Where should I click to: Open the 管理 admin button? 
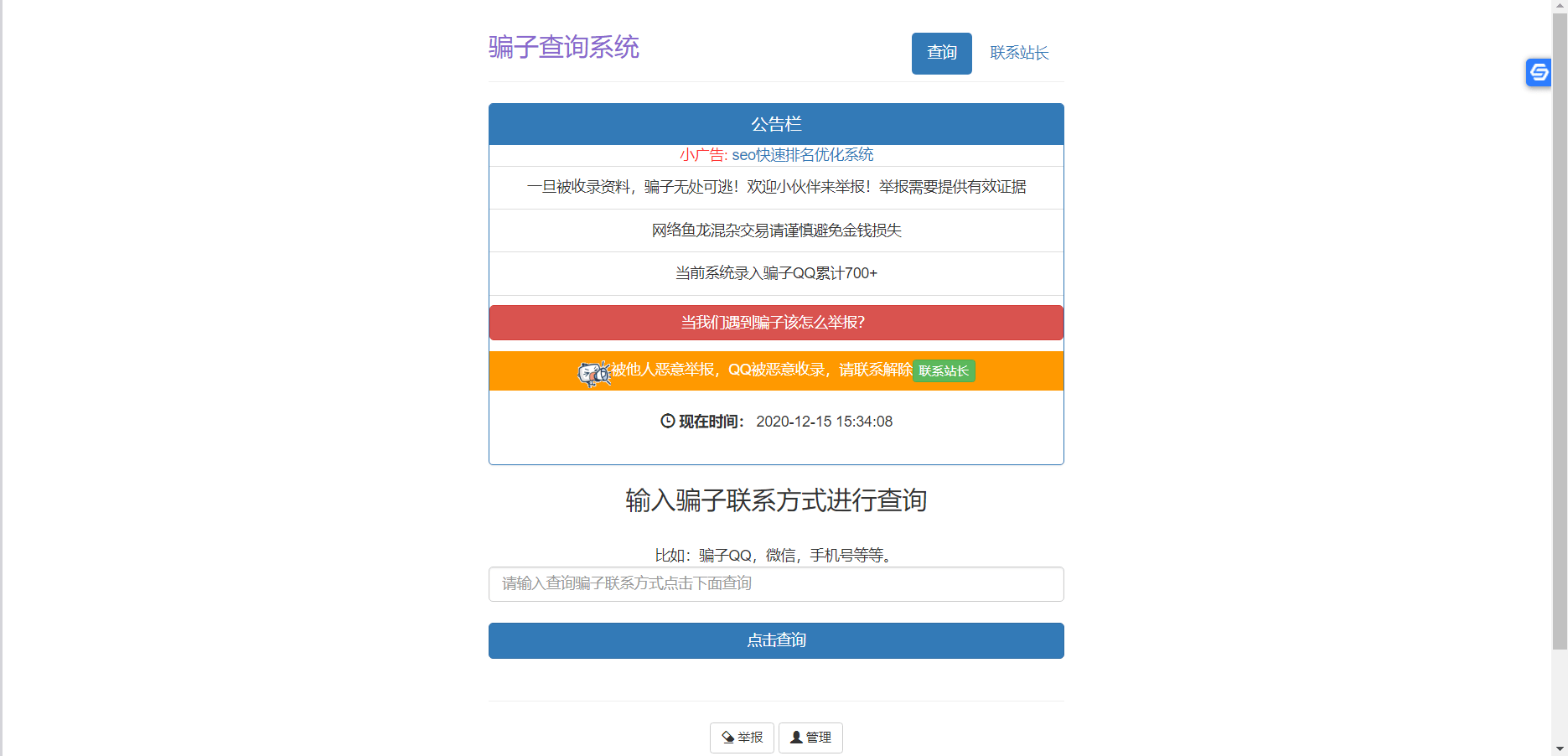[x=810, y=738]
